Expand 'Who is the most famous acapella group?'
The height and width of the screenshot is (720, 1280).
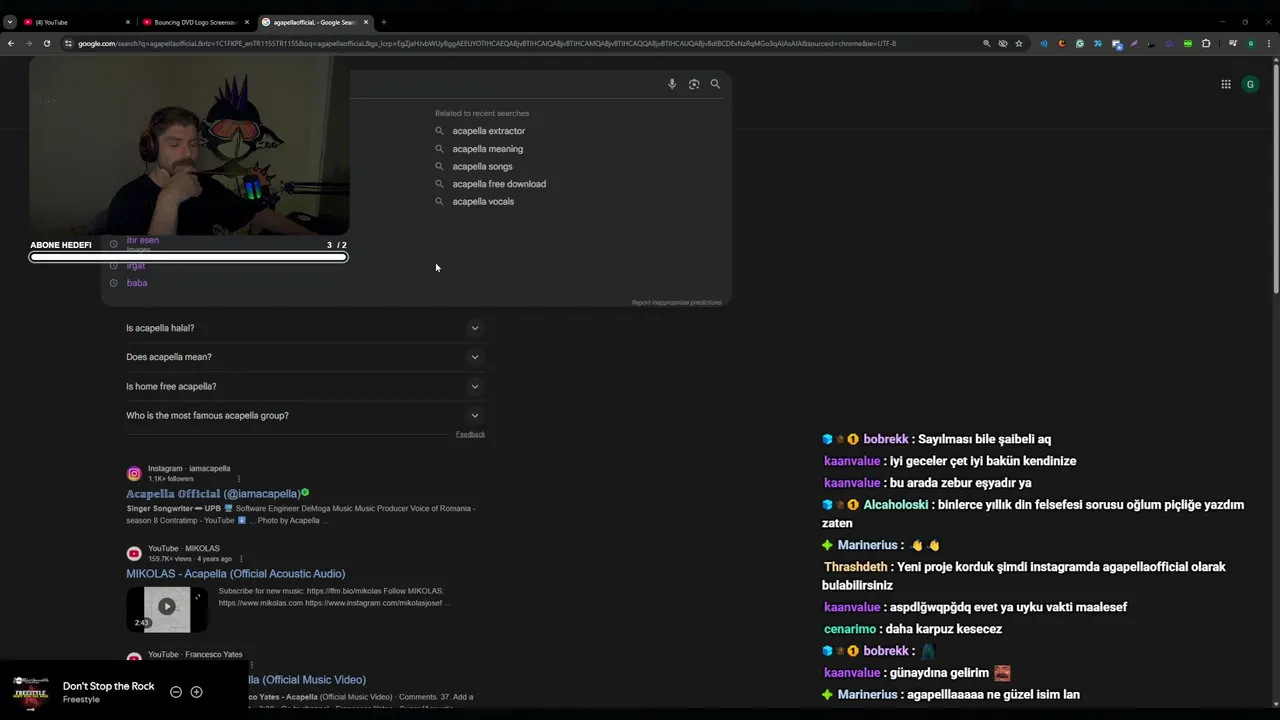coord(303,415)
